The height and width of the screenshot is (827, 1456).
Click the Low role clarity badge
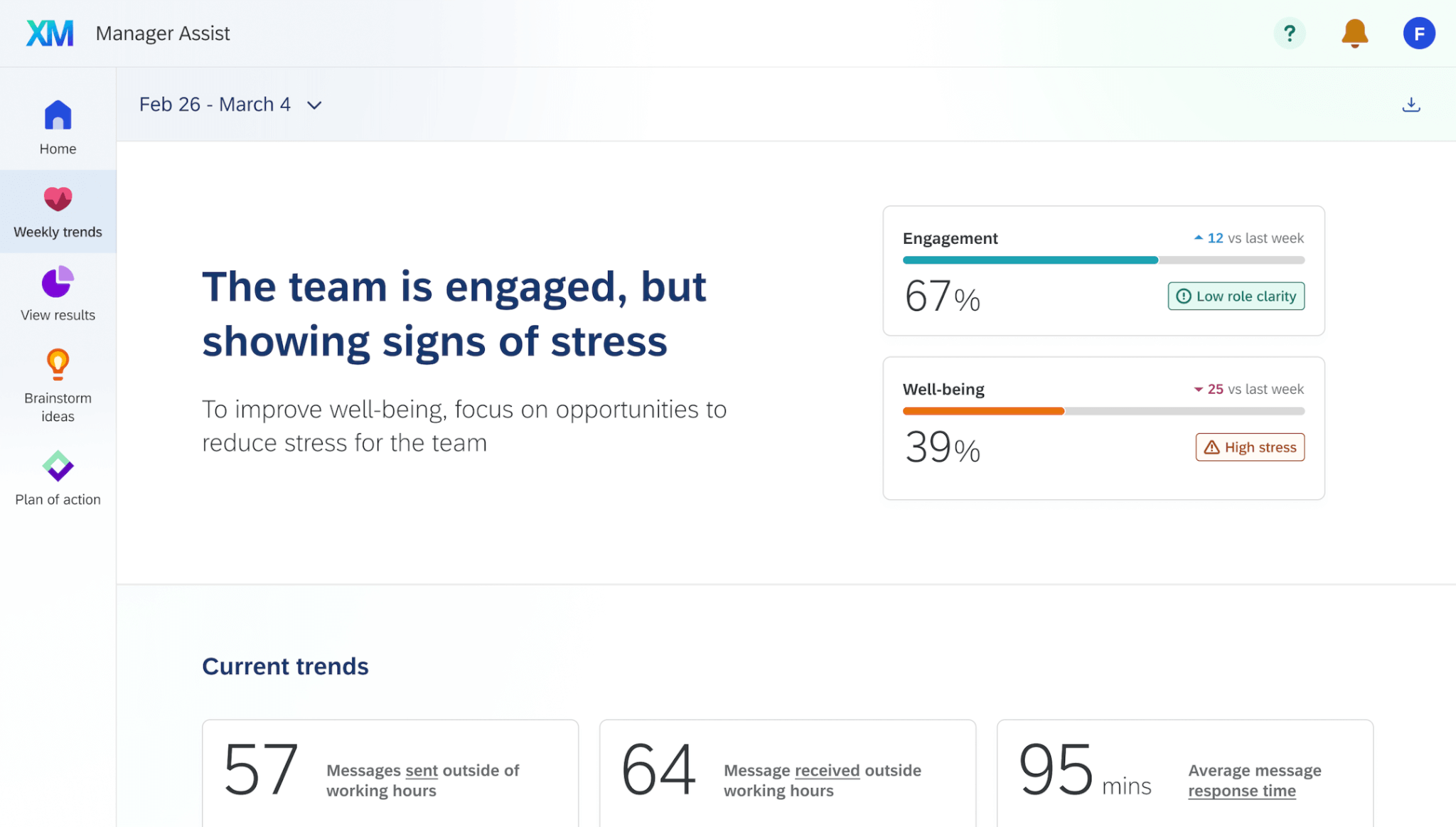coord(1236,296)
